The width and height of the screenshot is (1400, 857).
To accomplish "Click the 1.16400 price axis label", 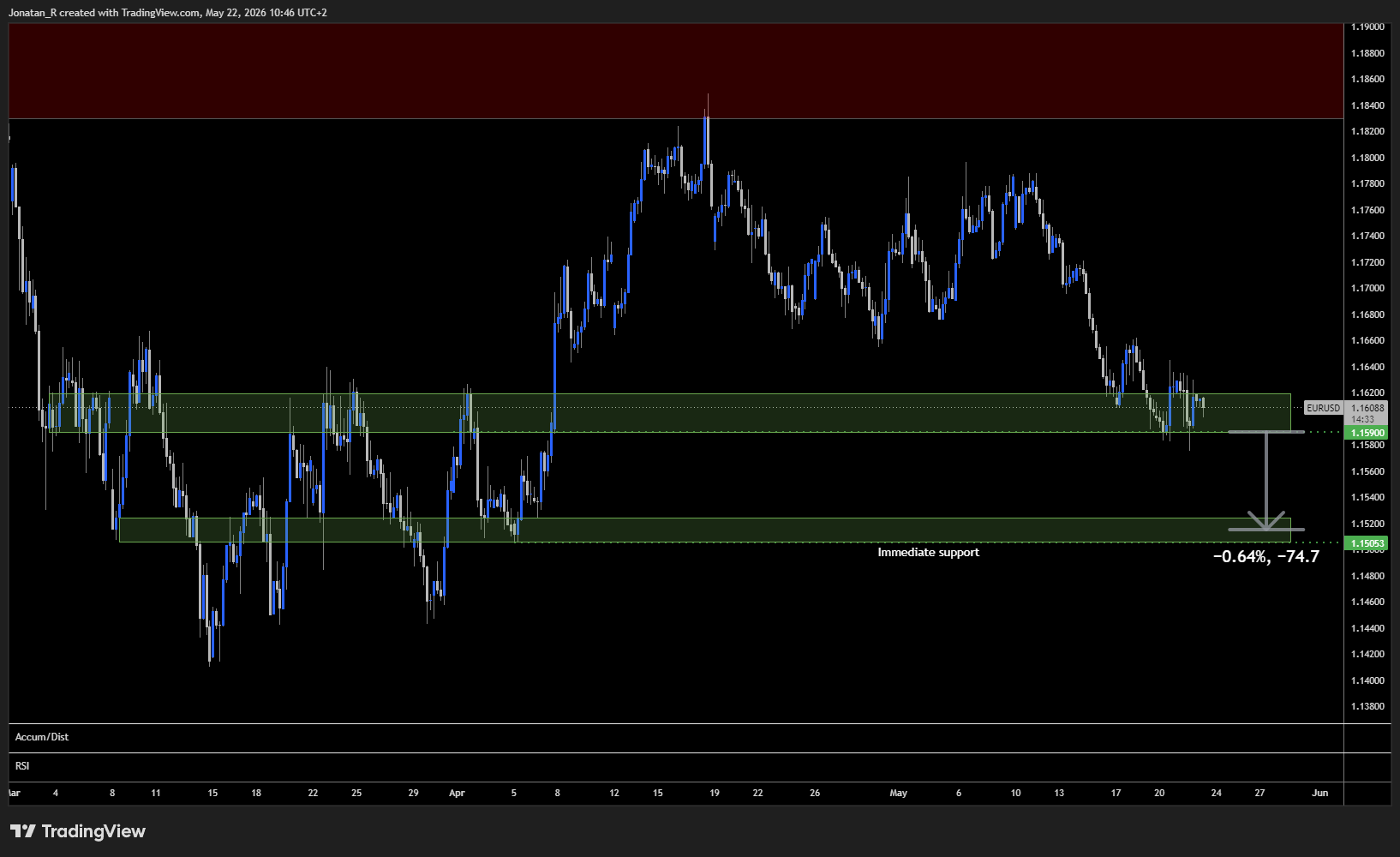I will tap(1367, 367).
